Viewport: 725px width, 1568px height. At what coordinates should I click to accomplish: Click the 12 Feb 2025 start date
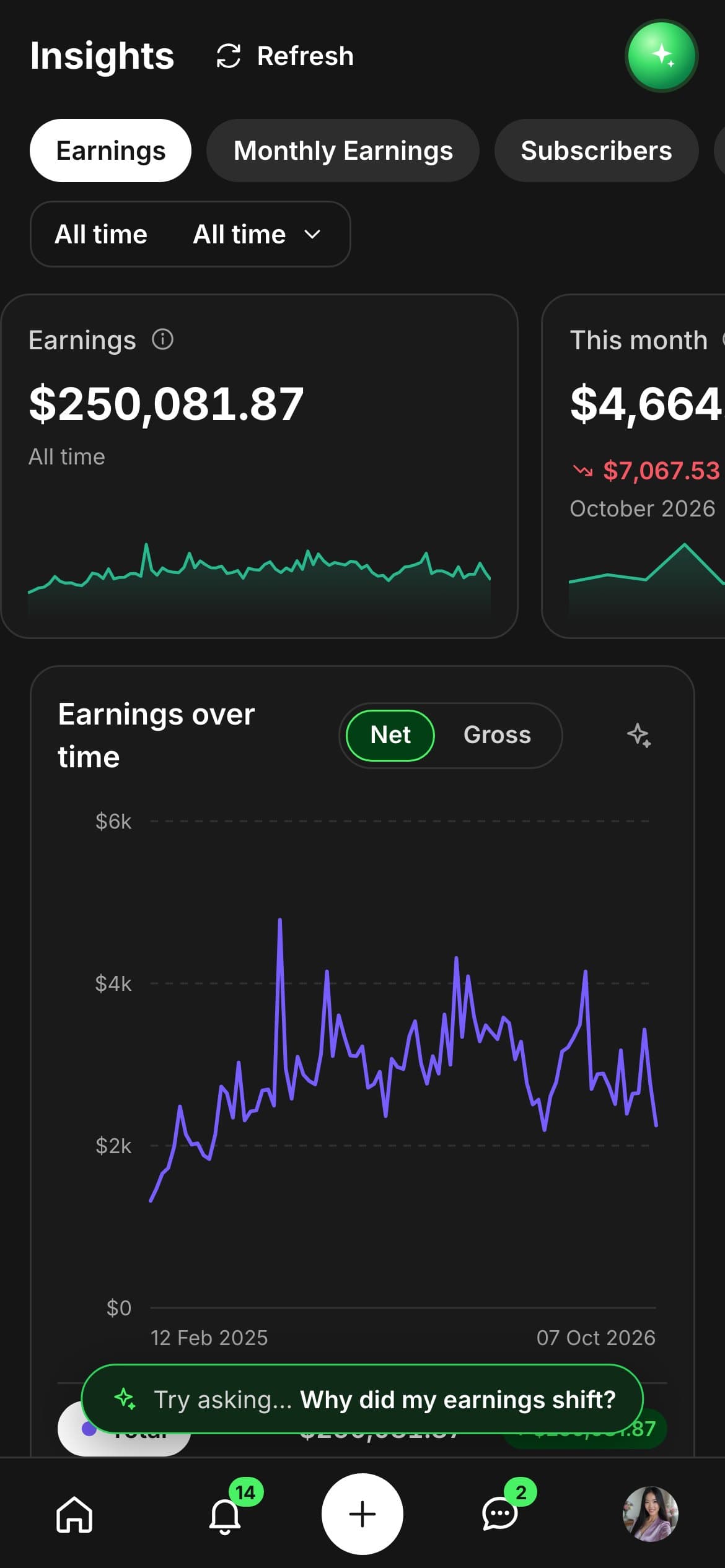click(209, 1338)
